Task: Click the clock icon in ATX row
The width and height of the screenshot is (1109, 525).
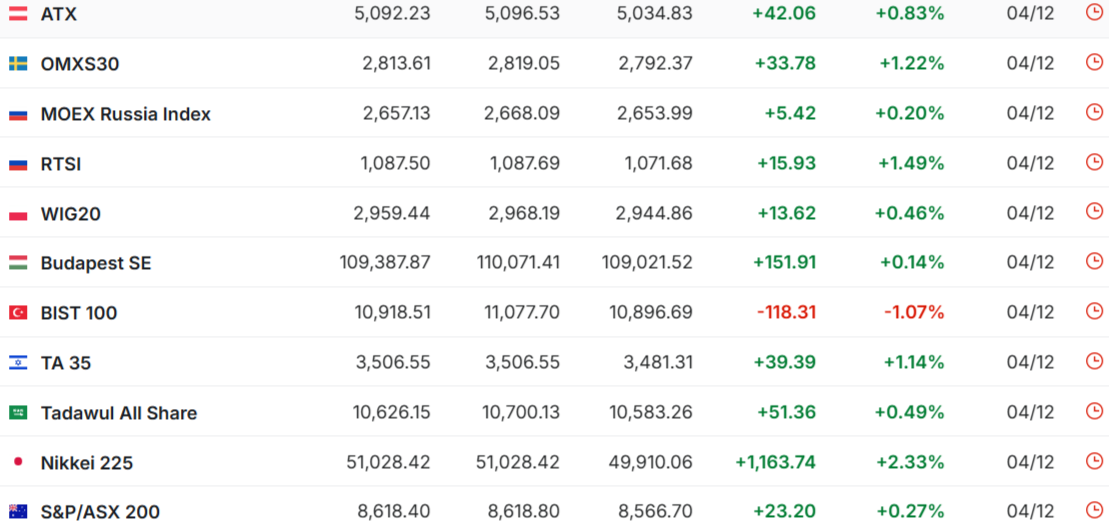Action: [1094, 12]
